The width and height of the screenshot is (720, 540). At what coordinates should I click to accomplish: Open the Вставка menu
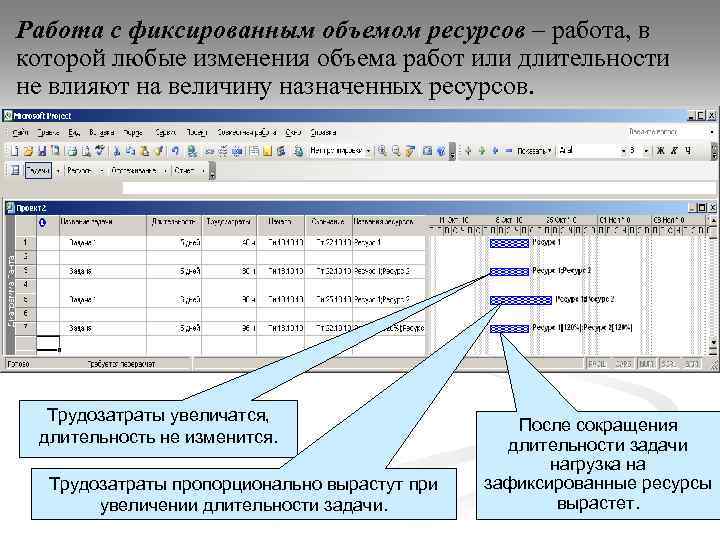[x=102, y=133]
